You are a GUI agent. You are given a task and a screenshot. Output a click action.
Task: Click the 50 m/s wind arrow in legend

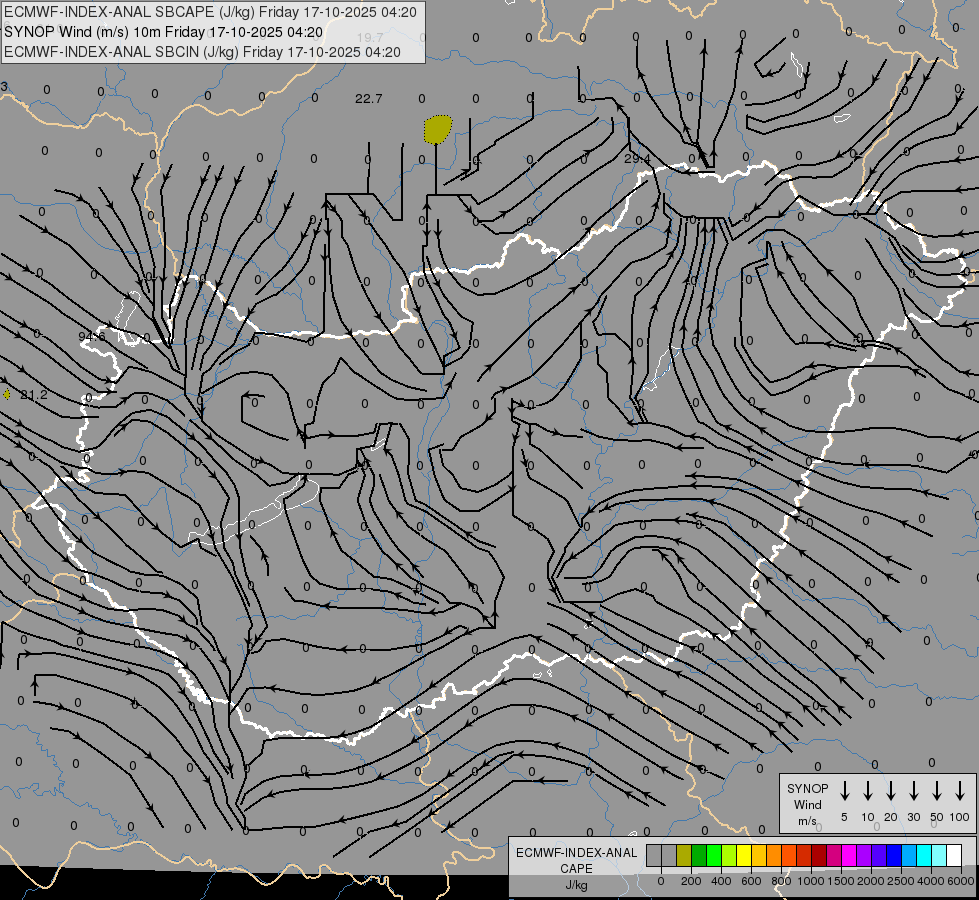point(937,791)
